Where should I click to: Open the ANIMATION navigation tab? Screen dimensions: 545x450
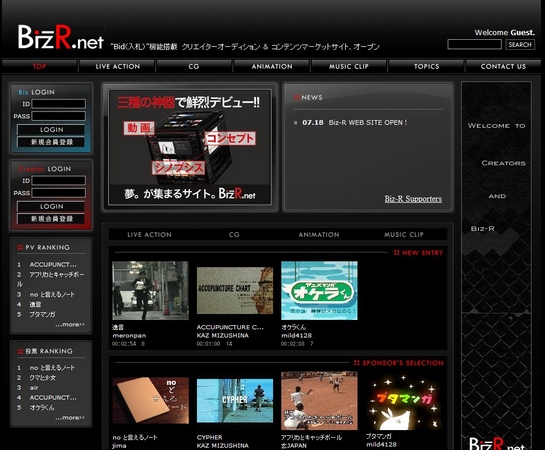[x=272, y=66]
